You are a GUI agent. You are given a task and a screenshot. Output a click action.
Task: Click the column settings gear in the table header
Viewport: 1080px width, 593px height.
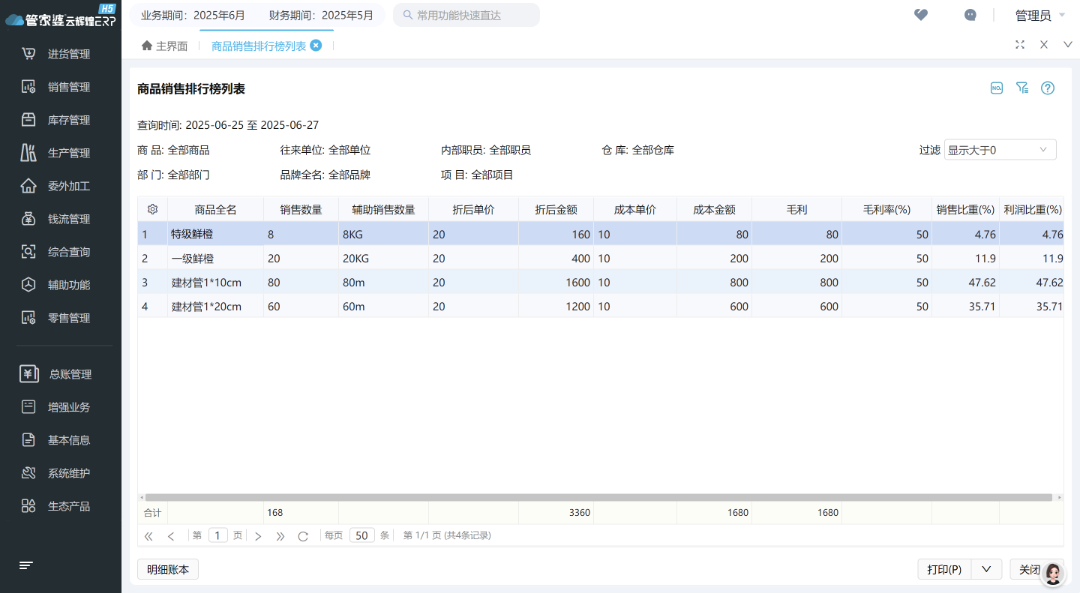point(153,208)
